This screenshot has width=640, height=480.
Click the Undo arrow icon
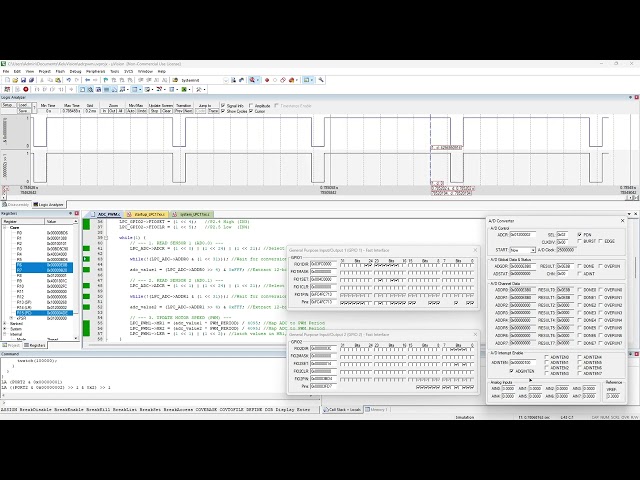(x=69, y=80)
